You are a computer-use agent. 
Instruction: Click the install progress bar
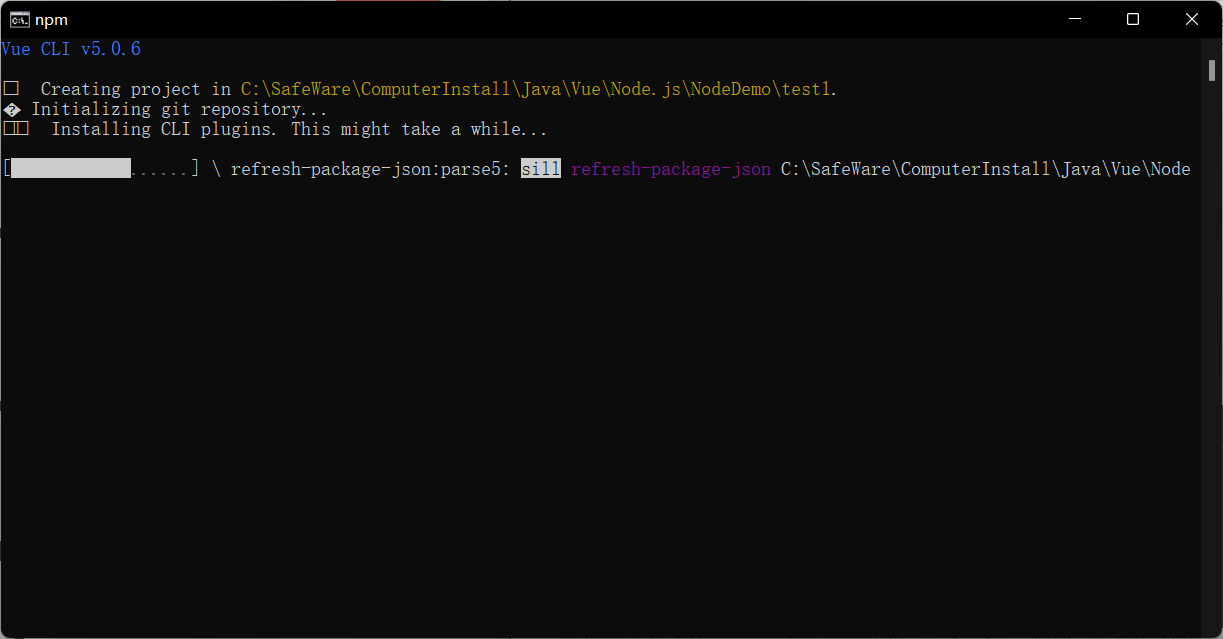(101, 169)
